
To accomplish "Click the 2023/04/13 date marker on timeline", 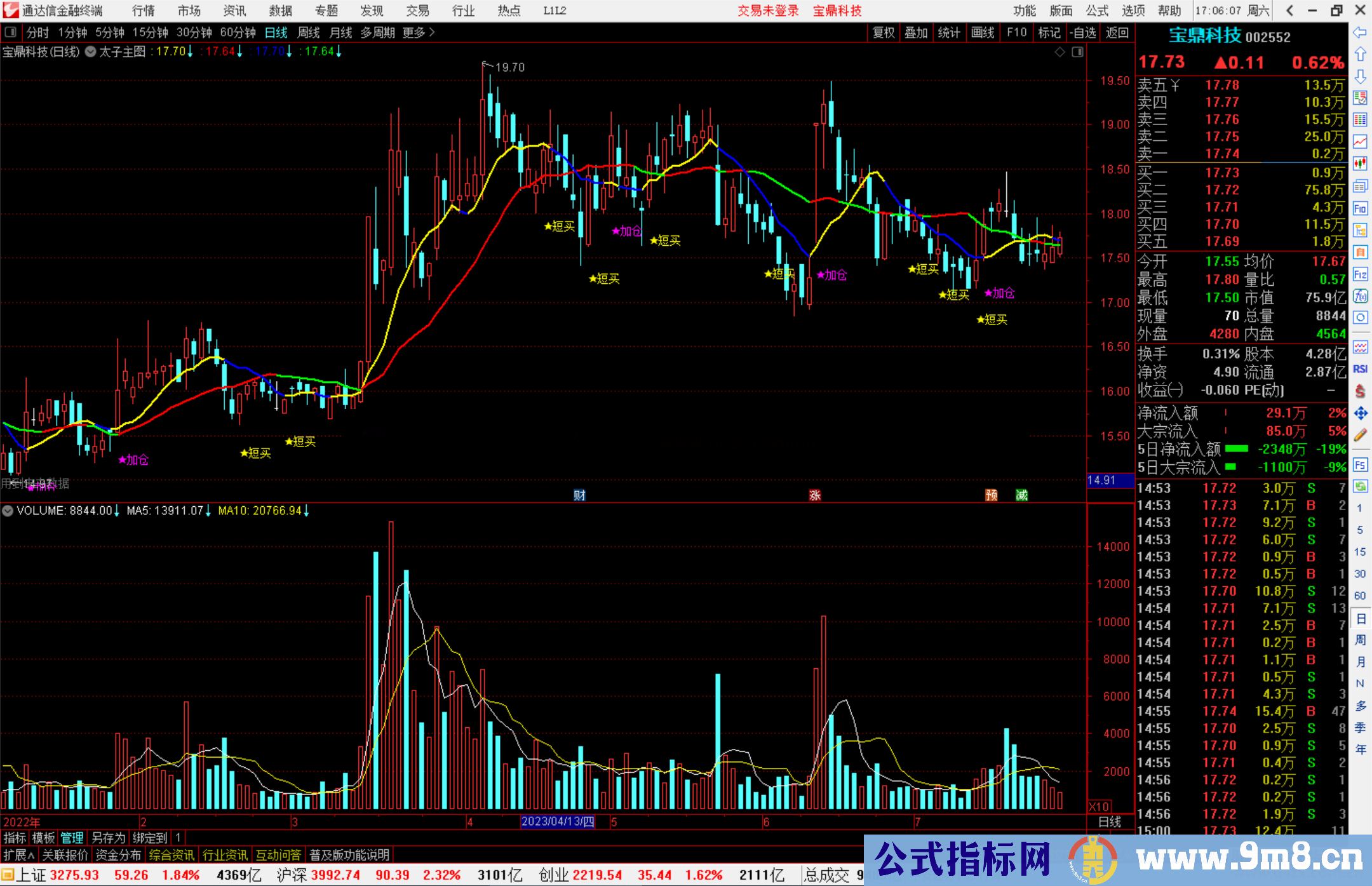I will tap(557, 822).
